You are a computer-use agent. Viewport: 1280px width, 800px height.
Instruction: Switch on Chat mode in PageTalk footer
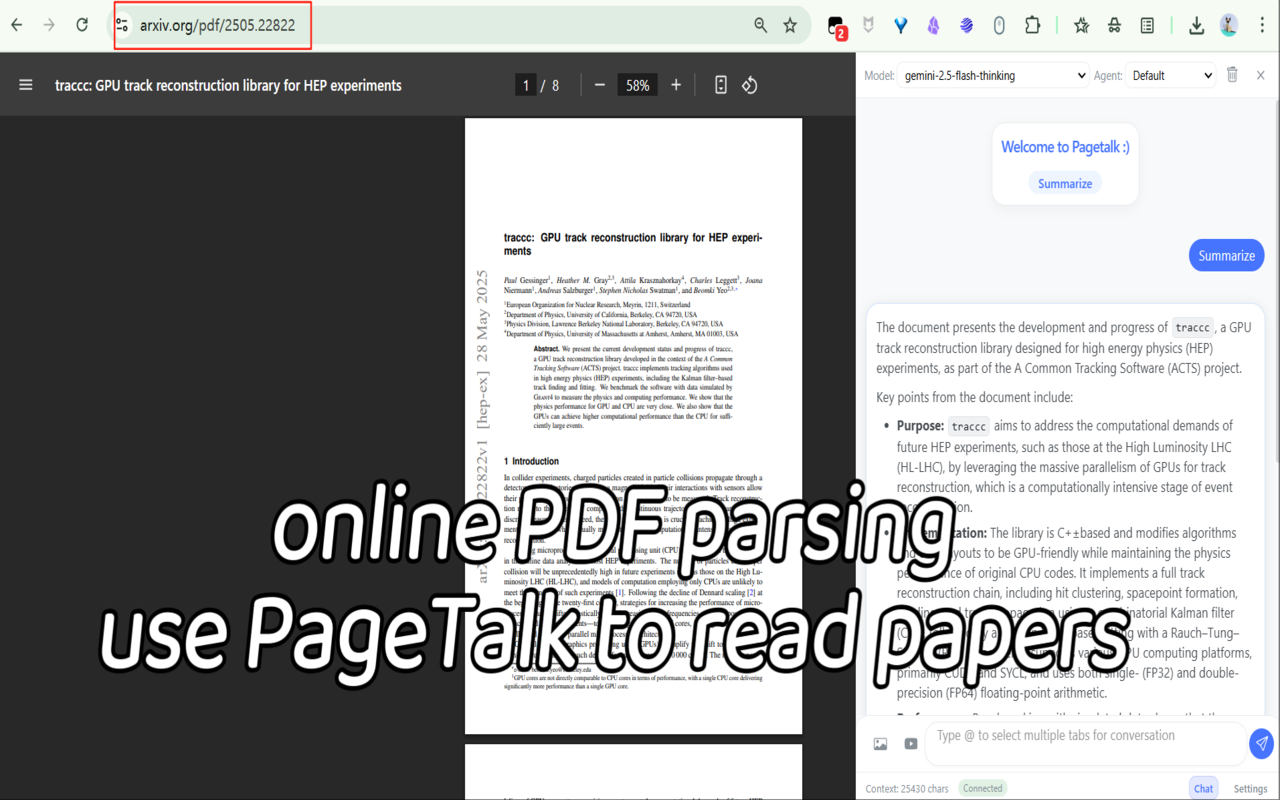(x=1203, y=787)
